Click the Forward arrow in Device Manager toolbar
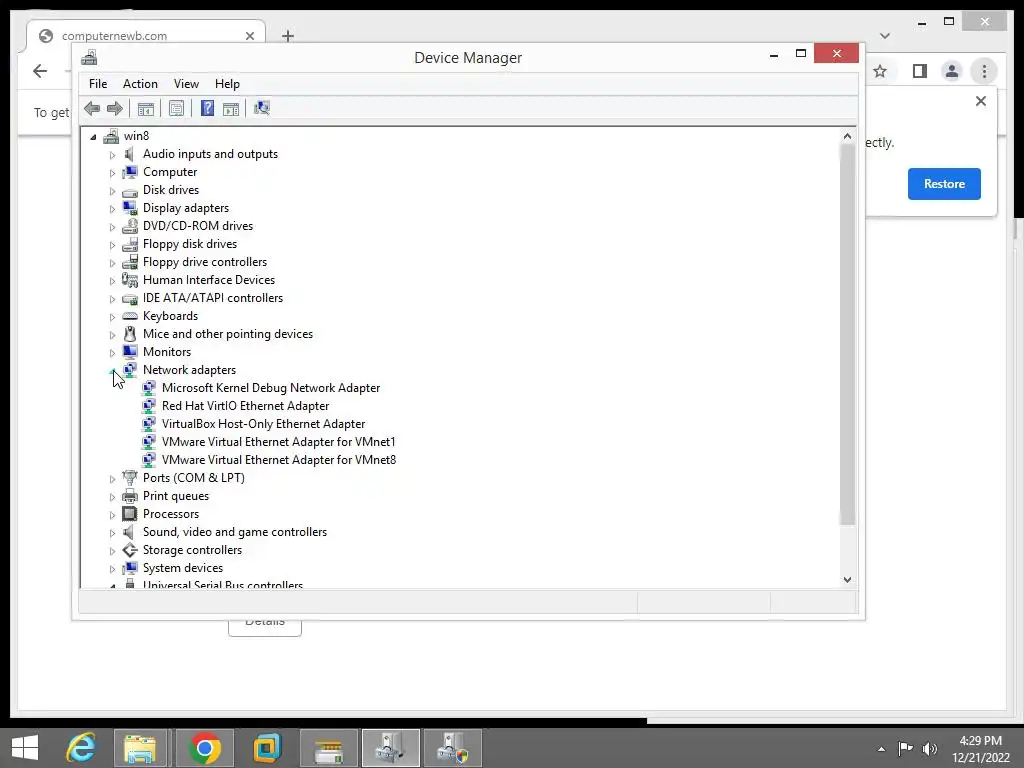 coord(115,108)
